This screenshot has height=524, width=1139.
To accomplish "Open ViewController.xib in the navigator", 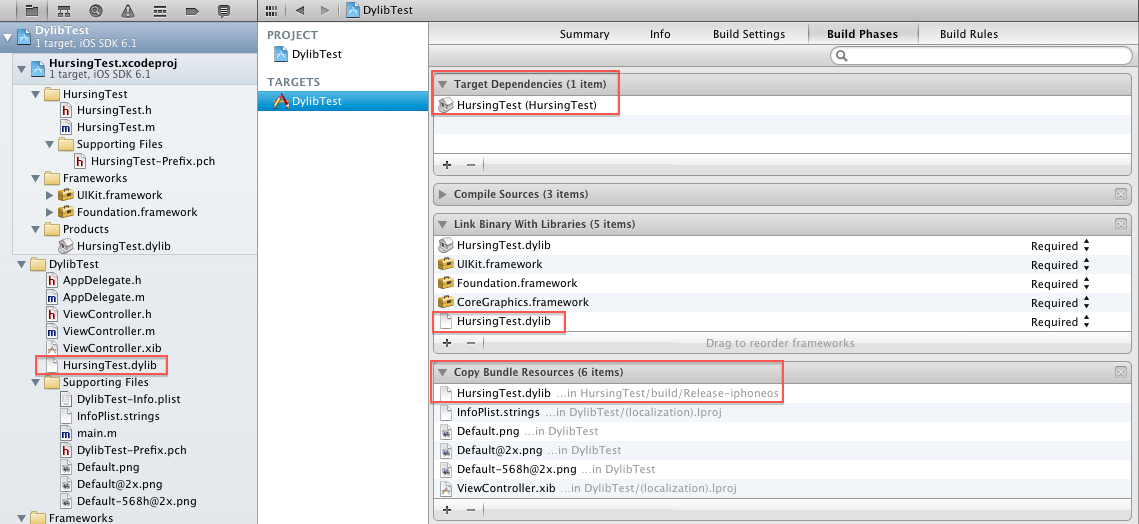I will [111, 348].
